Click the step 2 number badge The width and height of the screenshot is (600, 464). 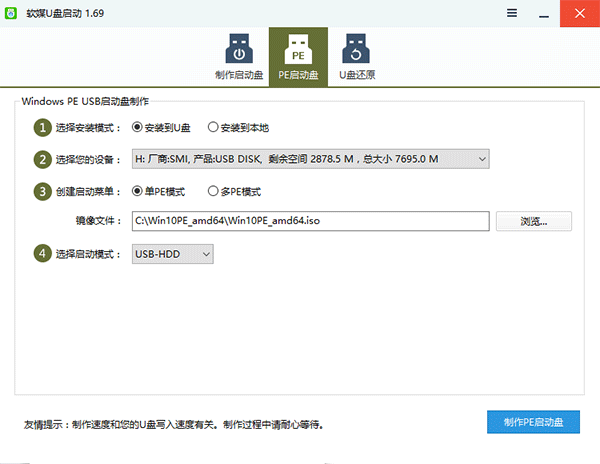tap(42, 159)
